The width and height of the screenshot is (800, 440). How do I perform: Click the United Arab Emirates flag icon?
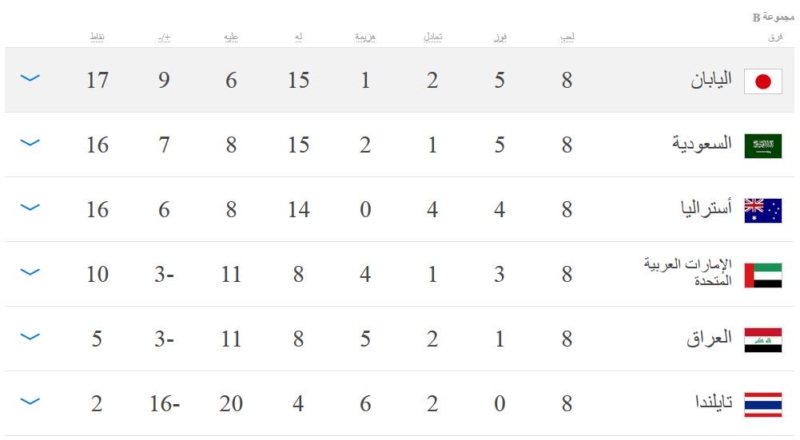[x=763, y=274]
